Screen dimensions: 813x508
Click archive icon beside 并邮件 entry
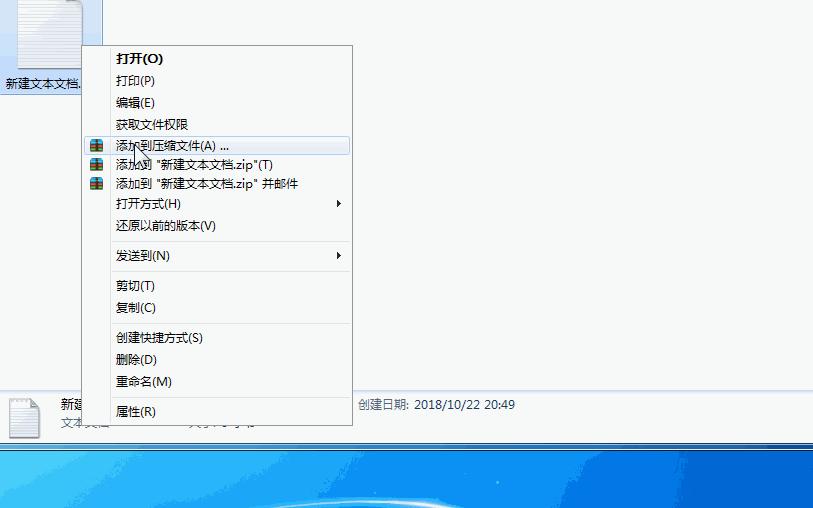96,184
